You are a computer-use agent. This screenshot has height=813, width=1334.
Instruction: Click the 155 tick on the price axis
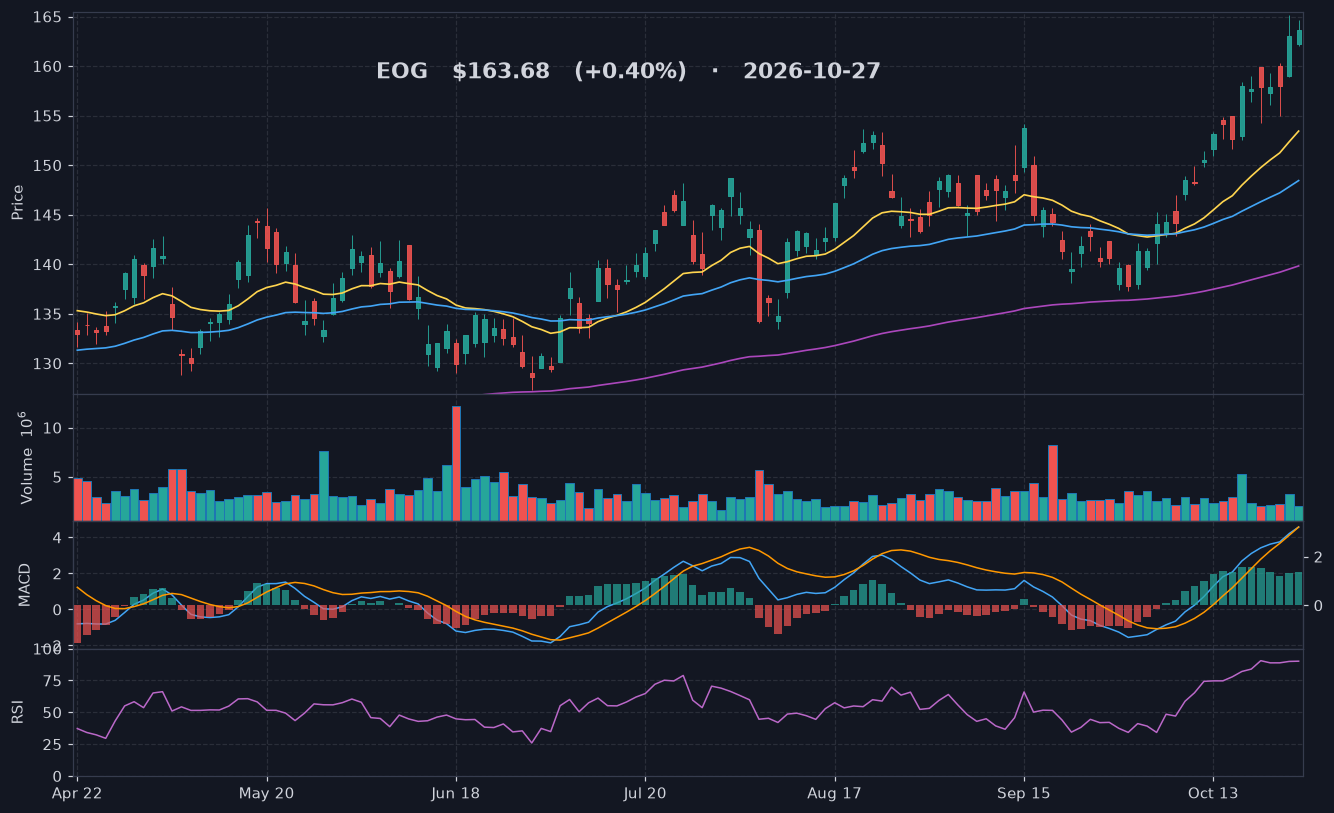[48, 117]
